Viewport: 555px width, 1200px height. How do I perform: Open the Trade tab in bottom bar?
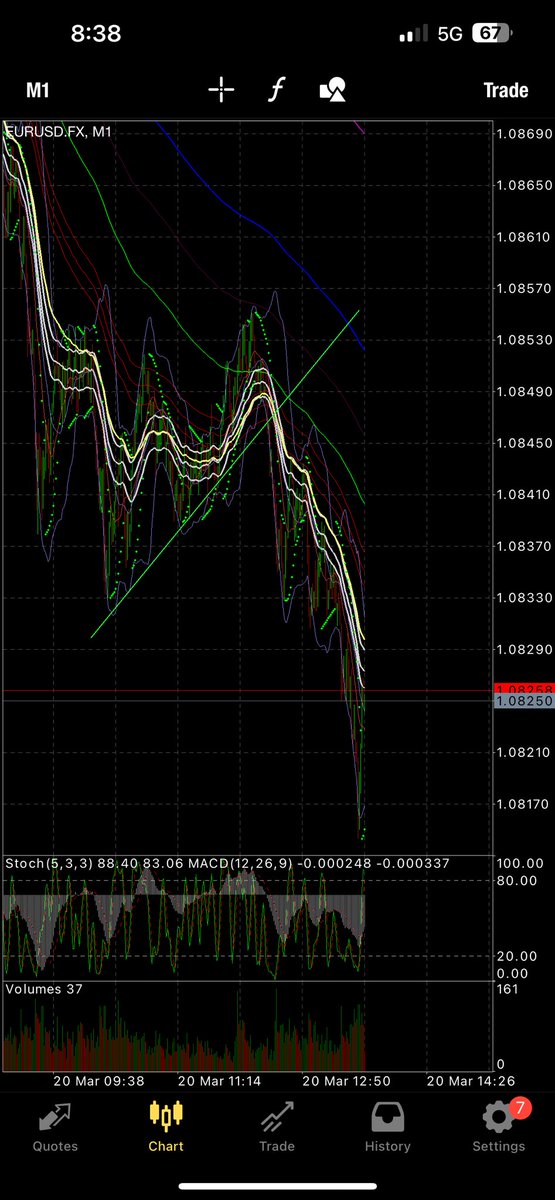coord(277,1125)
